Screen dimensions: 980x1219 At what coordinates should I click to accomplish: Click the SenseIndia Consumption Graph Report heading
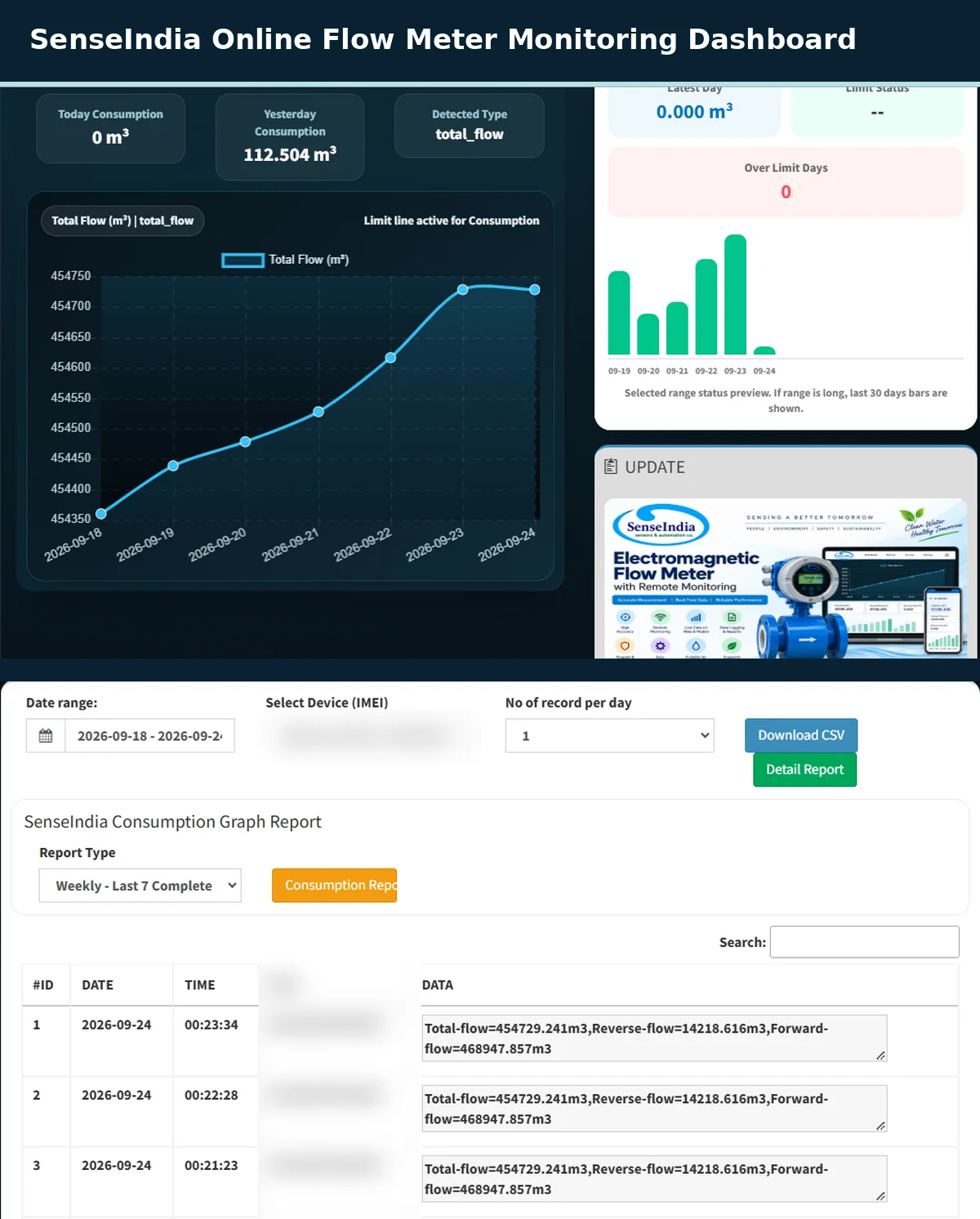[x=173, y=822]
